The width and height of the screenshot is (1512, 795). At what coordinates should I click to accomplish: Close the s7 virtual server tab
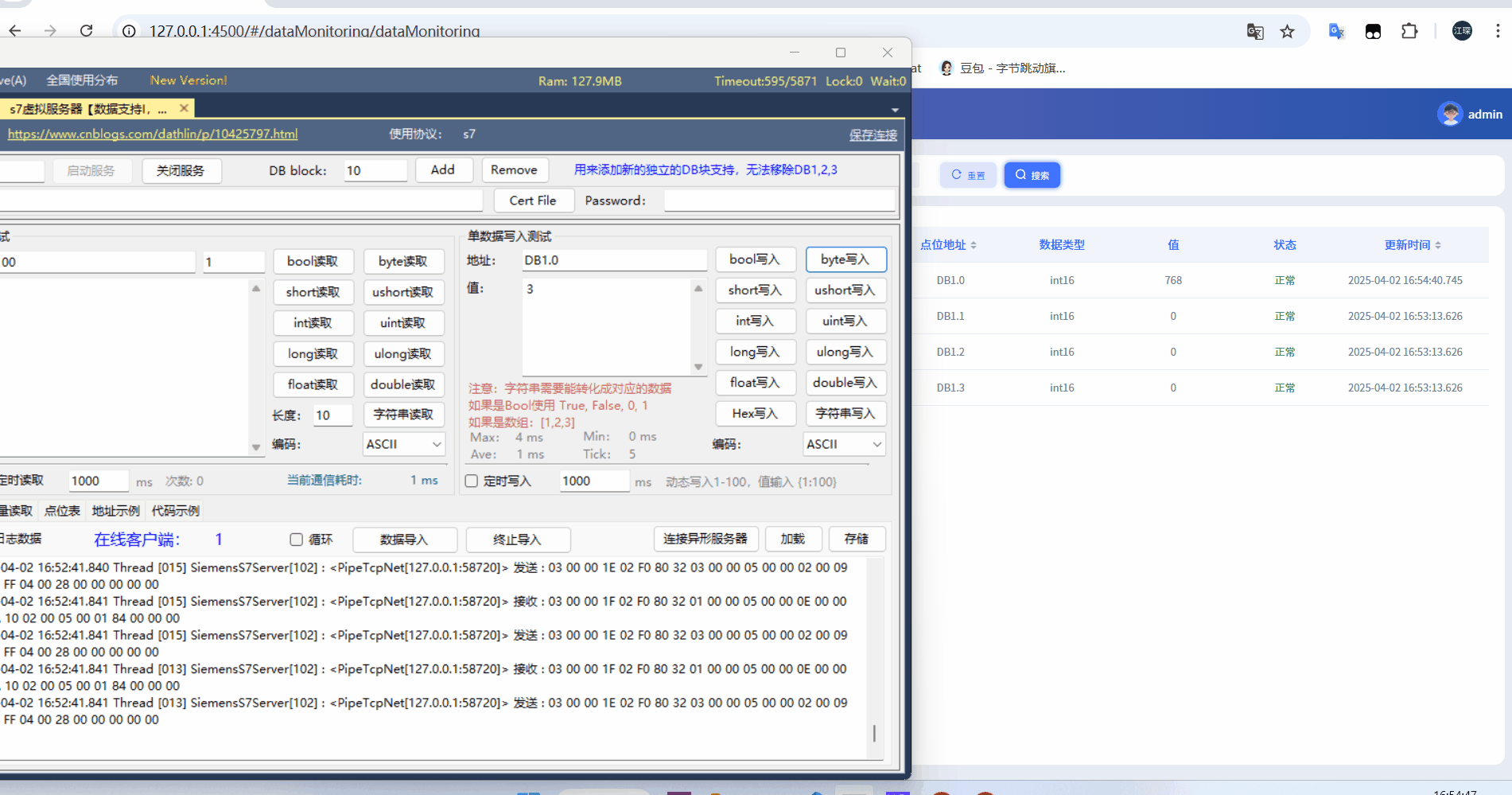click(184, 108)
